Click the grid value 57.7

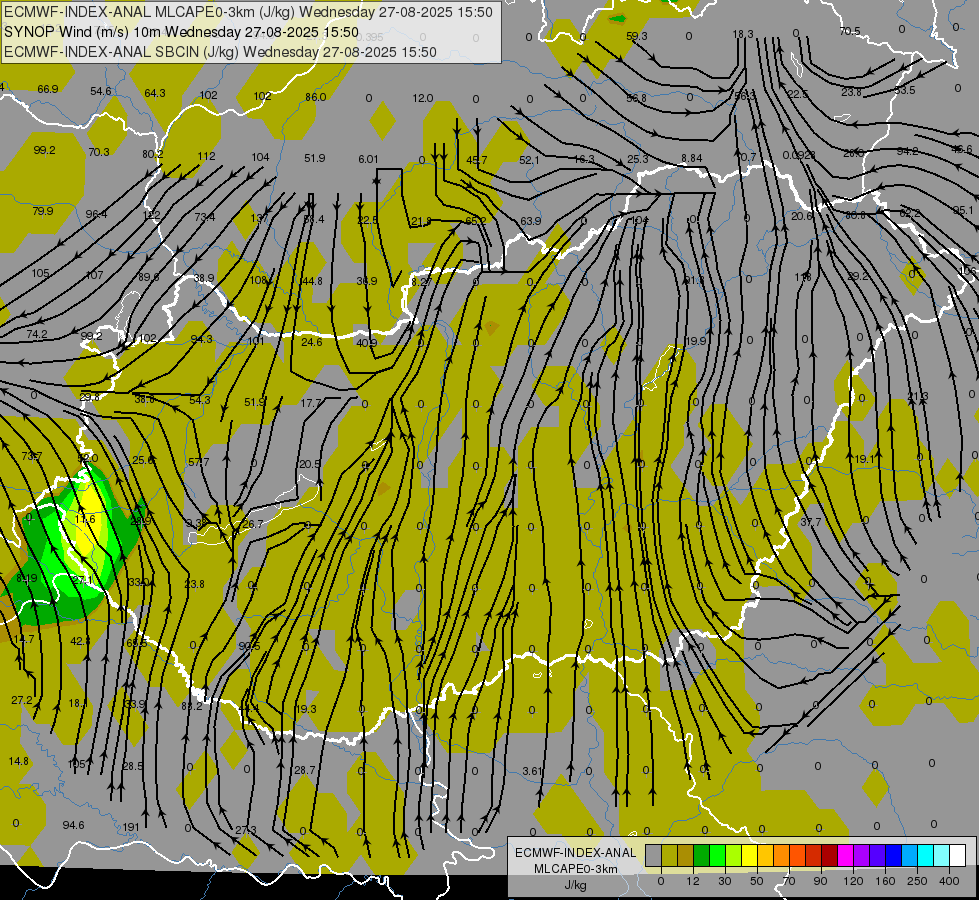(199, 462)
